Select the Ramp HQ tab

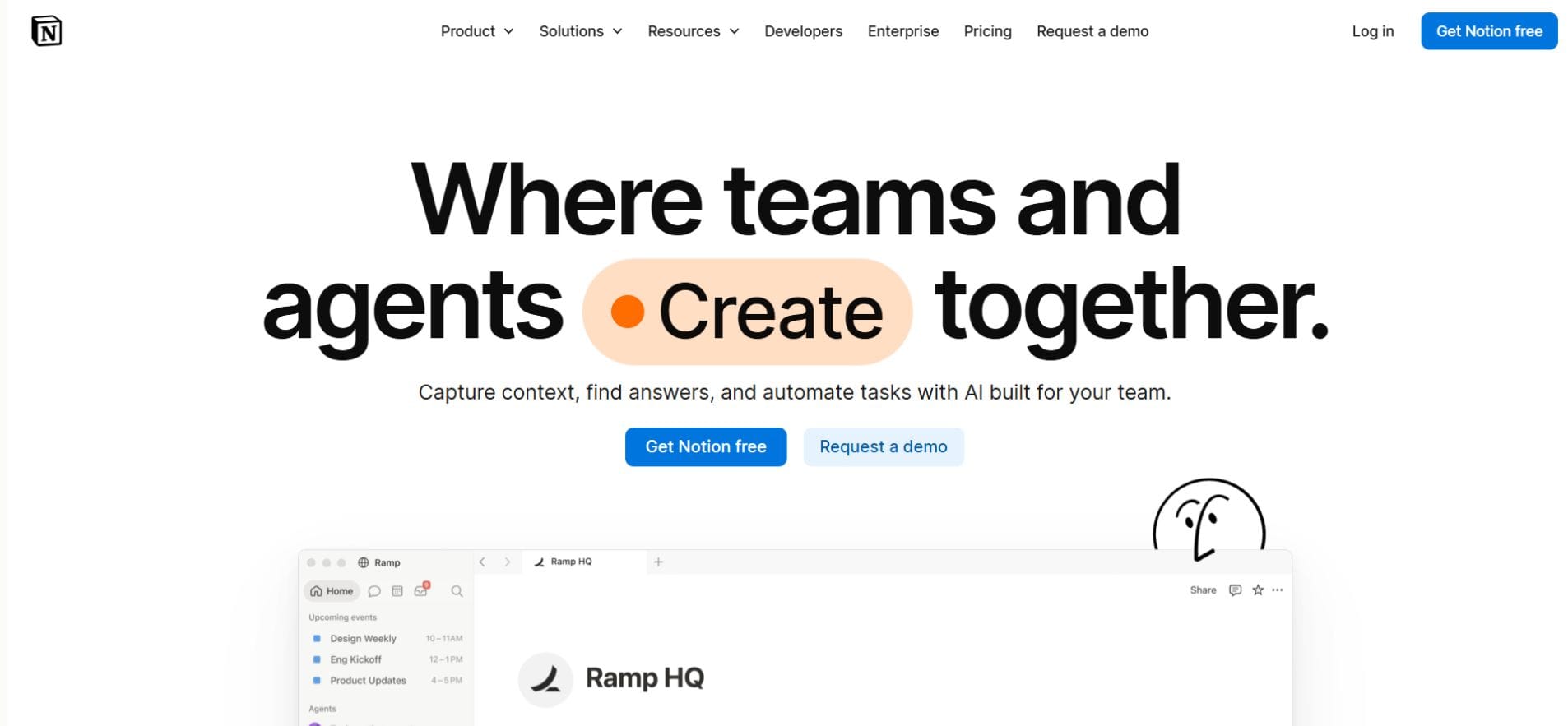point(584,562)
